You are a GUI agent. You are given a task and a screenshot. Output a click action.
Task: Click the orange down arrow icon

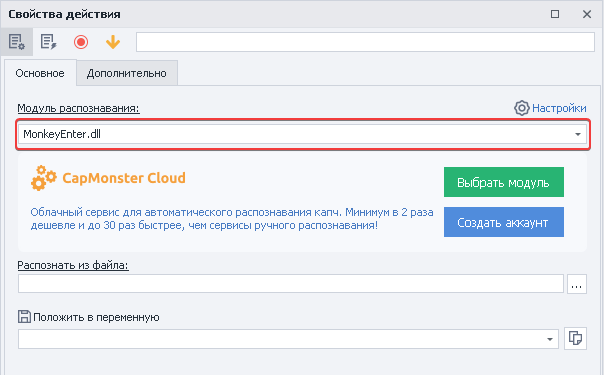click(x=113, y=42)
